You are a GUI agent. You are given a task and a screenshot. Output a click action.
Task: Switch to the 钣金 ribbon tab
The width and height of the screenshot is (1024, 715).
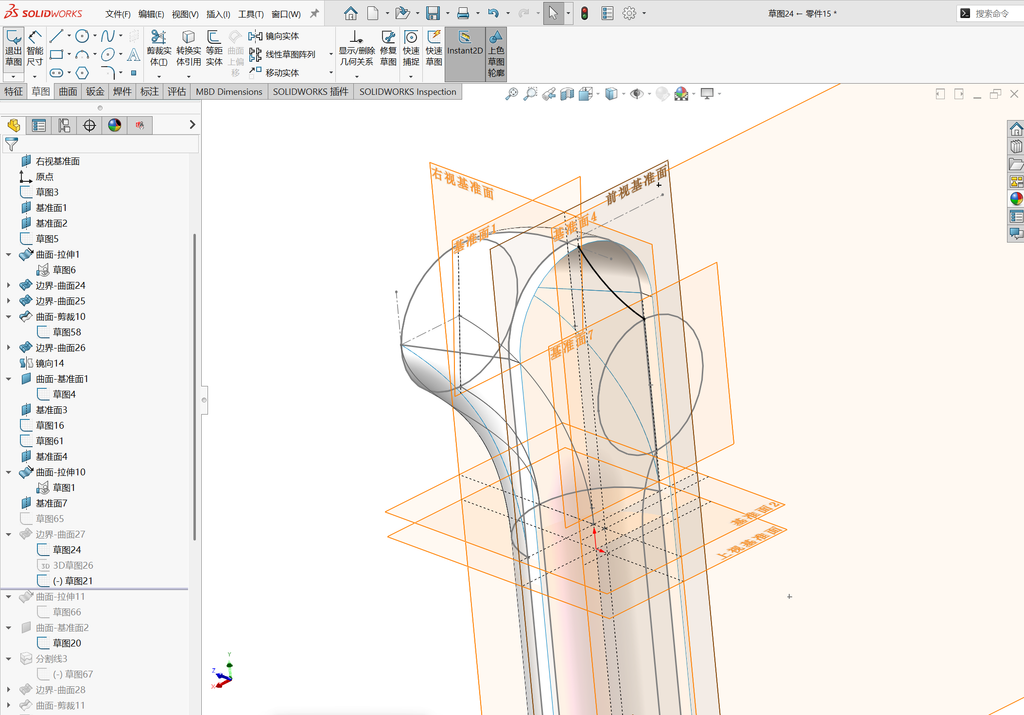(95, 91)
